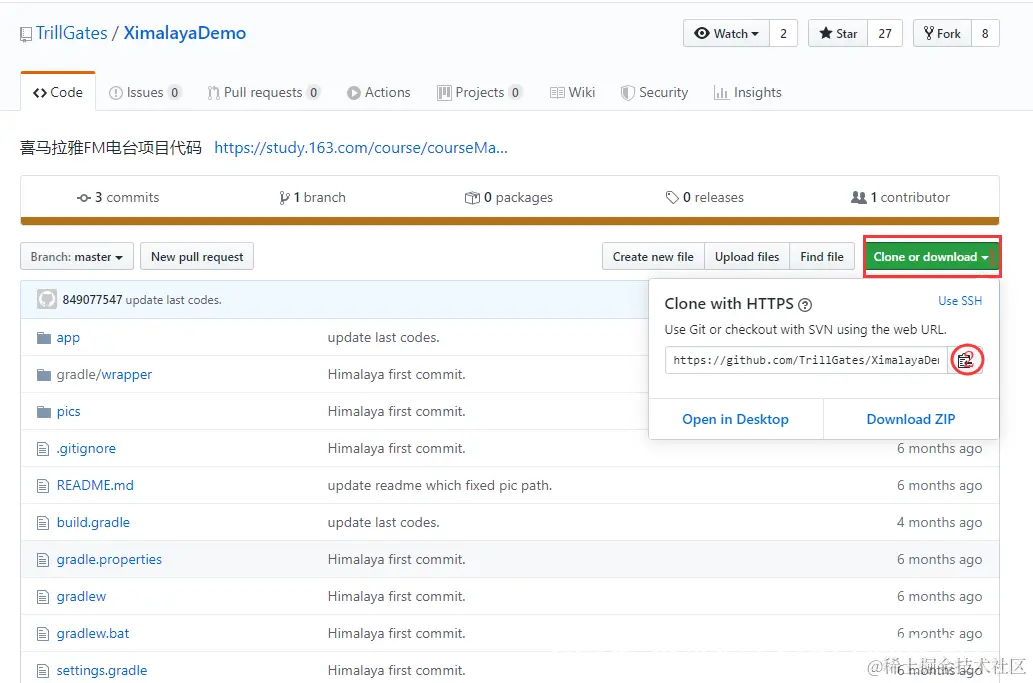Open the Pull requests tab
This screenshot has width=1033, height=683.
(x=264, y=92)
